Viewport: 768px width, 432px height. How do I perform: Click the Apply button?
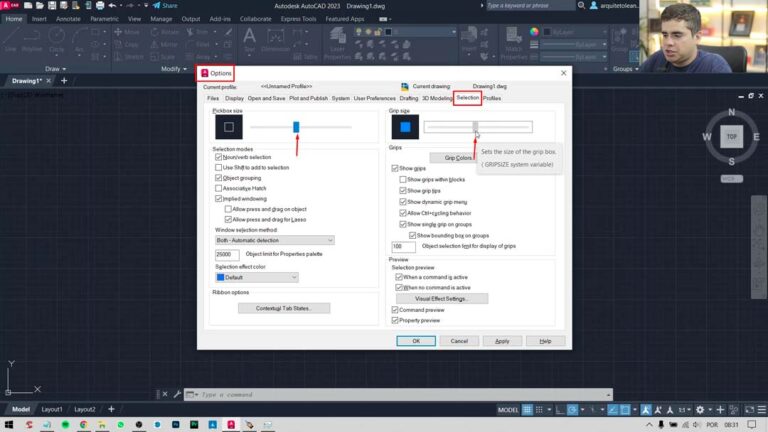pos(502,341)
